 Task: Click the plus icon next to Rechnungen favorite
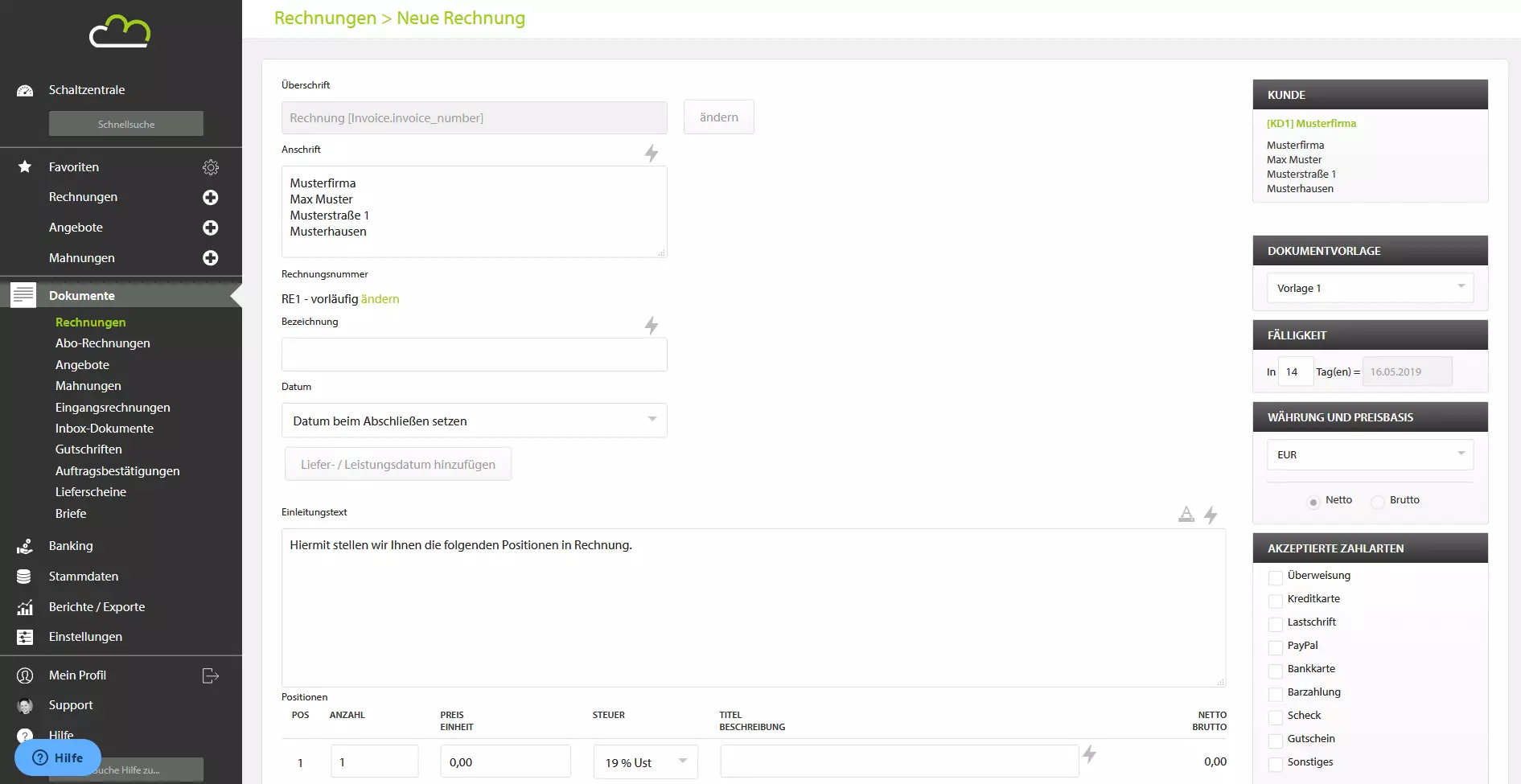point(210,198)
